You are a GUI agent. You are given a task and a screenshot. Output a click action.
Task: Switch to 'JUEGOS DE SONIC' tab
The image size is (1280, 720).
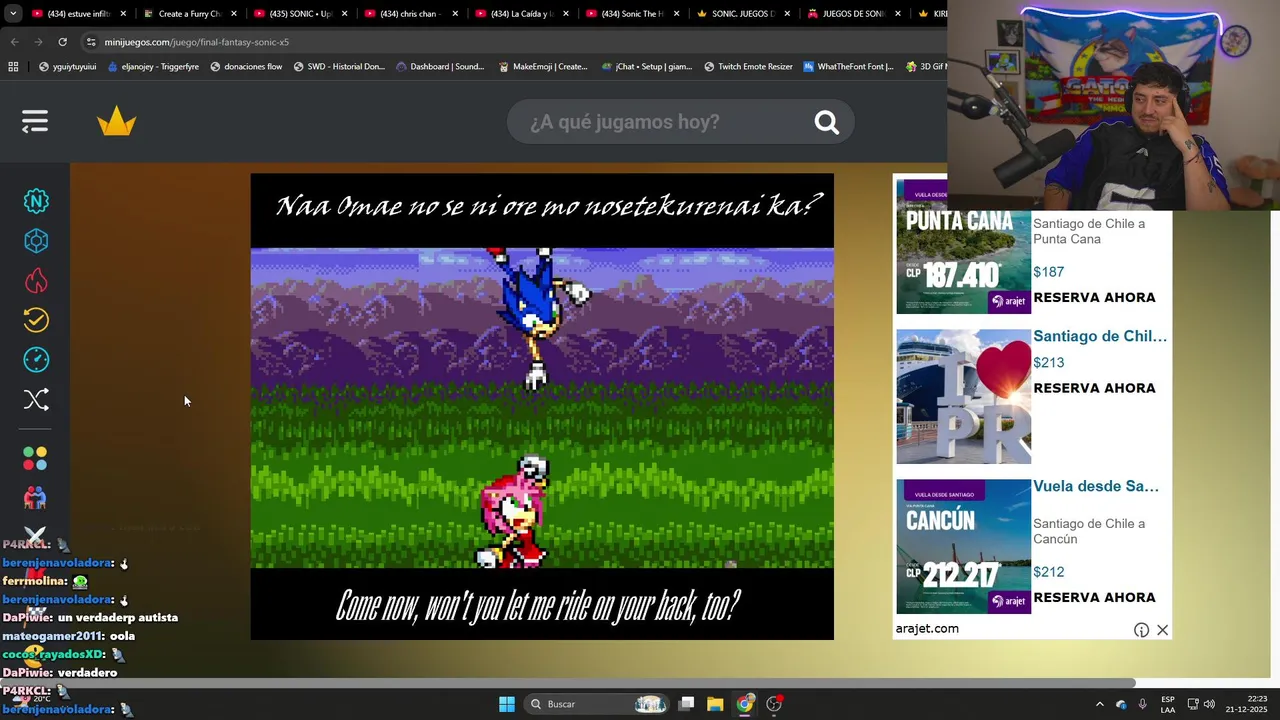pos(855,14)
